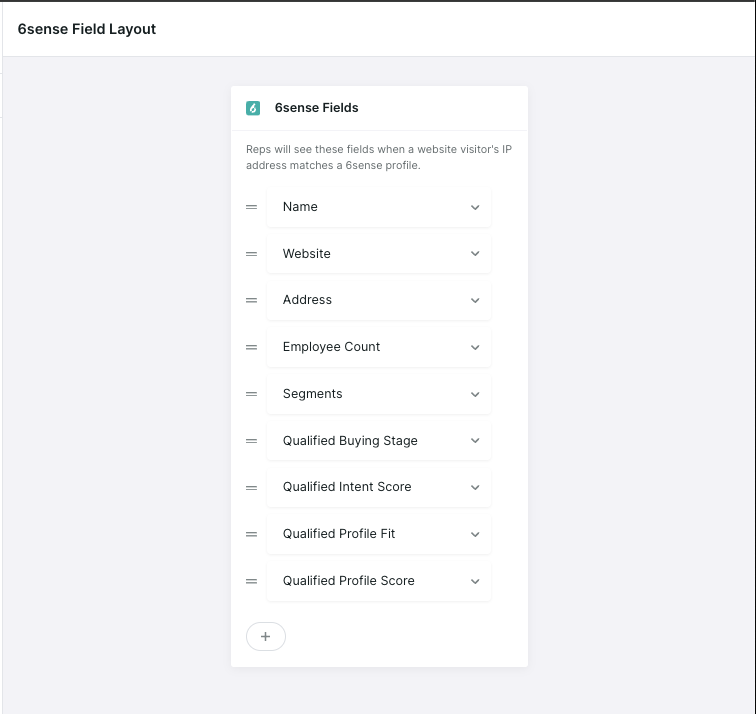The height and width of the screenshot is (714, 756).
Task: Click the drag handle beside Qualified Profile Fit
Action: coord(251,534)
